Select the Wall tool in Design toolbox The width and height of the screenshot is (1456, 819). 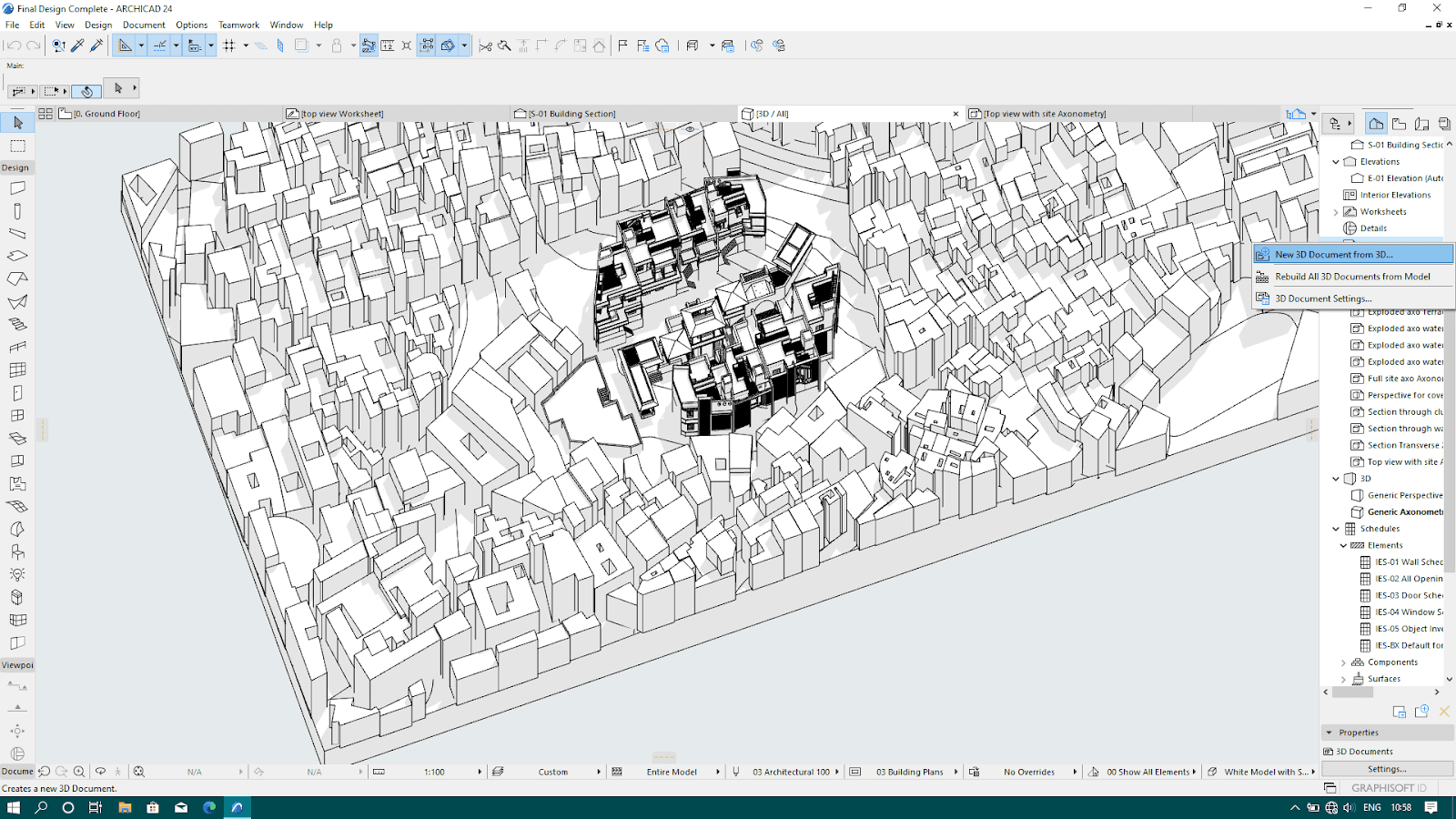pos(17,188)
